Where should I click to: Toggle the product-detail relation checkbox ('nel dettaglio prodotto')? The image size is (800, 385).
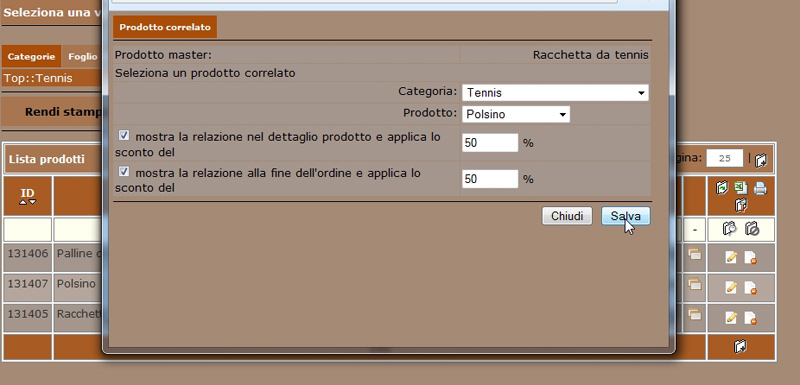[x=123, y=135]
